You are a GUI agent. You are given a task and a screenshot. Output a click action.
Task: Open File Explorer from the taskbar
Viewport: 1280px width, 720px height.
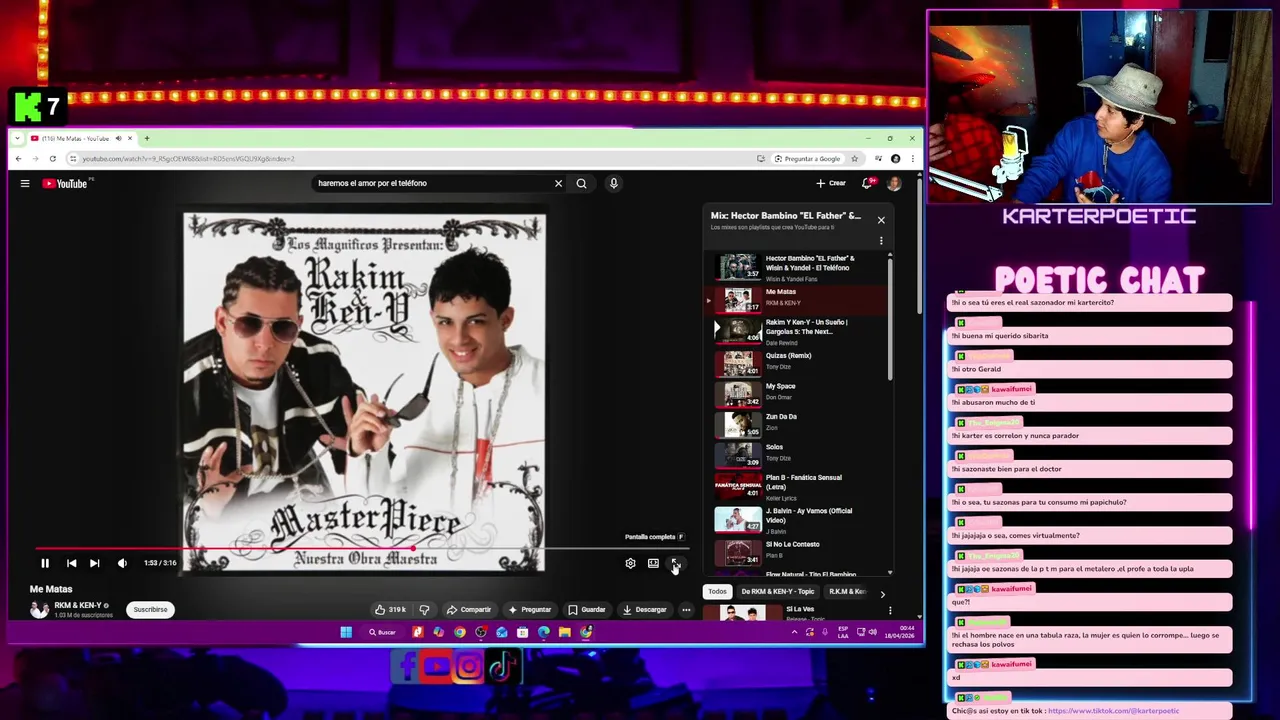pos(565,632)
